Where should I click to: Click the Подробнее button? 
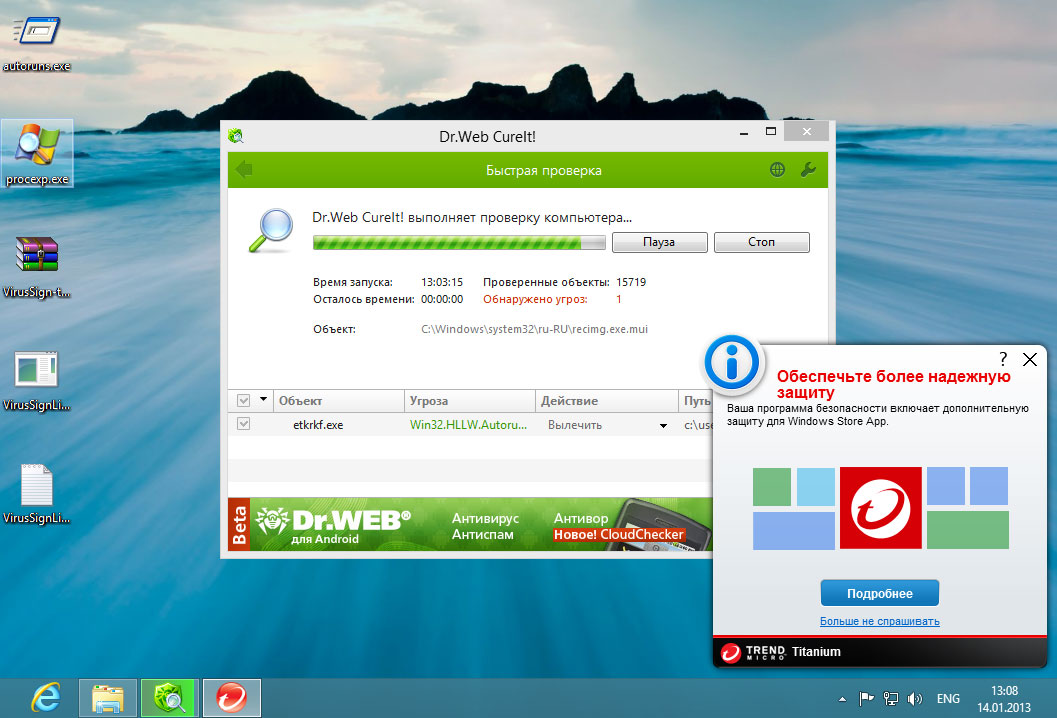click(x=880, y=593)
